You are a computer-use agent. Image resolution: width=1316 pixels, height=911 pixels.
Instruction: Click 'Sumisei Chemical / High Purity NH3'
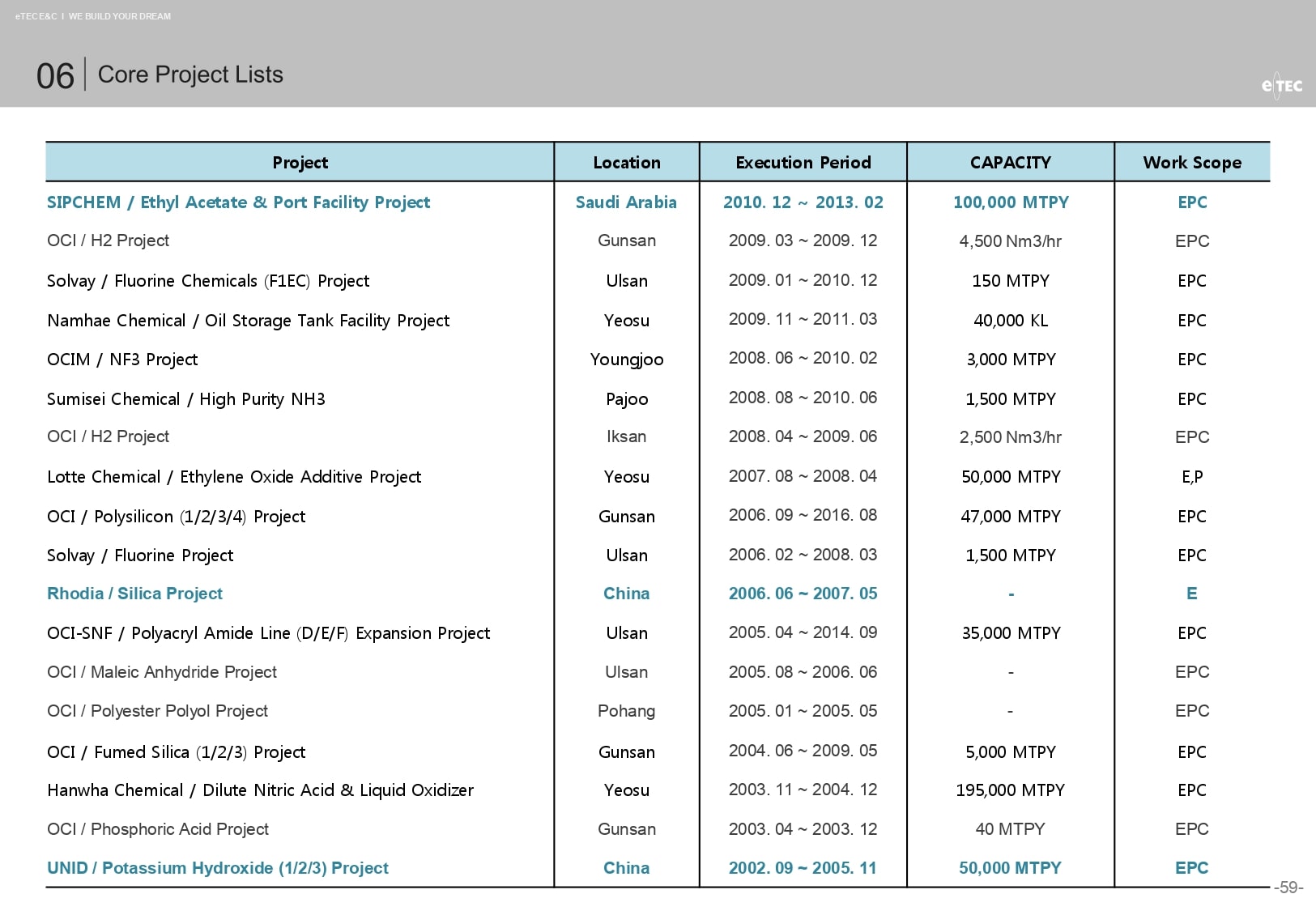coord(186,399)
